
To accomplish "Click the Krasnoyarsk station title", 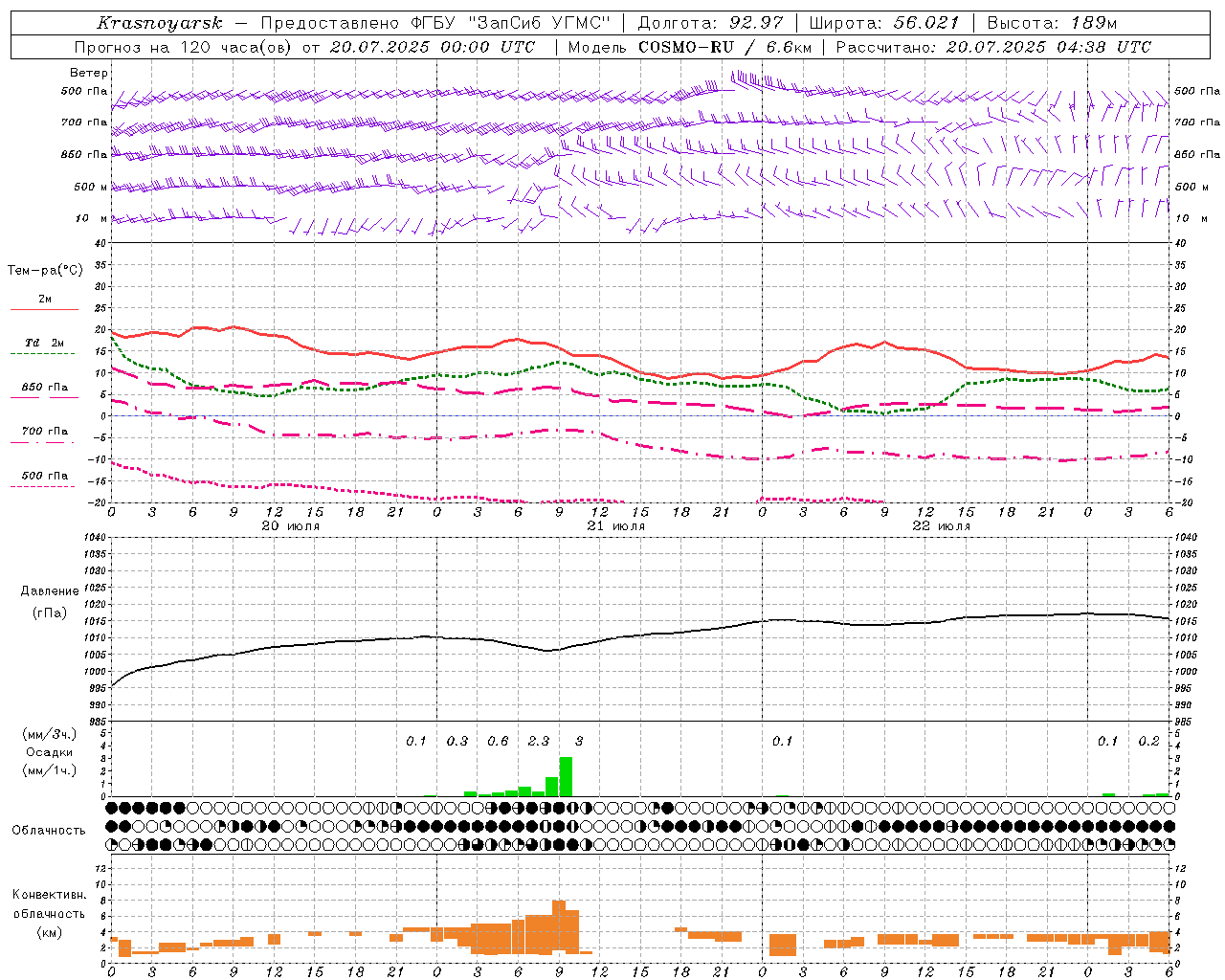I will click(159, 23).
